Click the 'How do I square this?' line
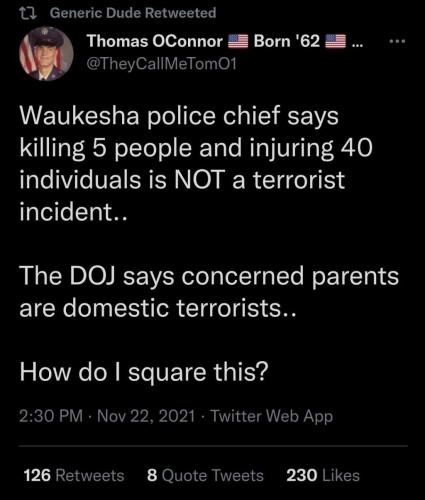Screen dimensions: 425x500 tap(144, 372)
